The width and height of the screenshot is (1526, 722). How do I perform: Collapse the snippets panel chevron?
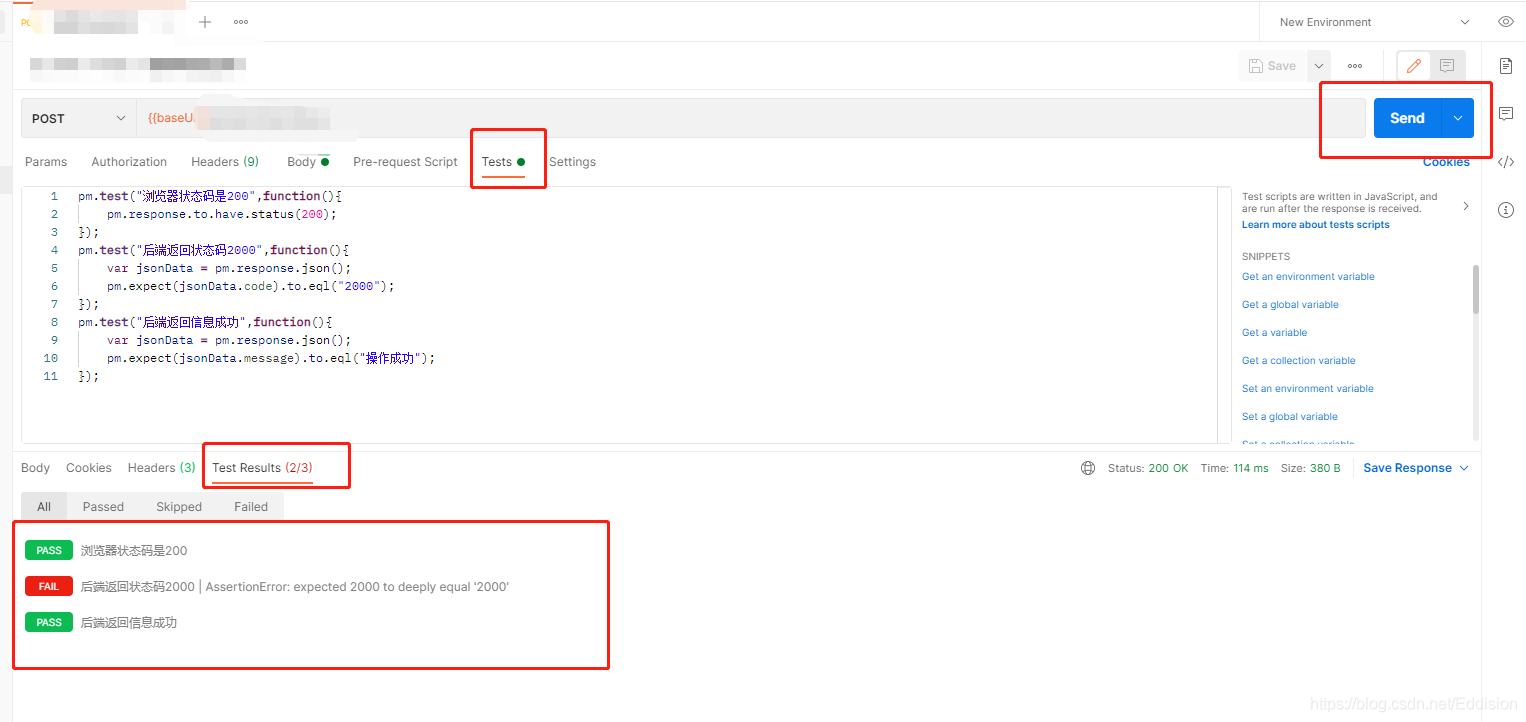pos(1466,206)
